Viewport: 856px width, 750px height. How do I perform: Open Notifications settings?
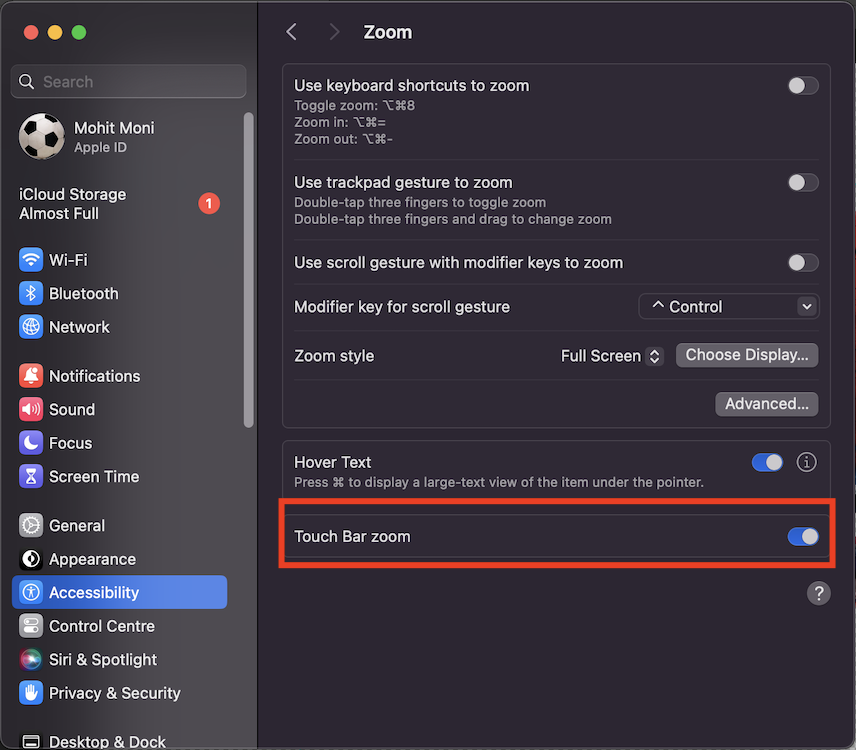click(94, 376)
